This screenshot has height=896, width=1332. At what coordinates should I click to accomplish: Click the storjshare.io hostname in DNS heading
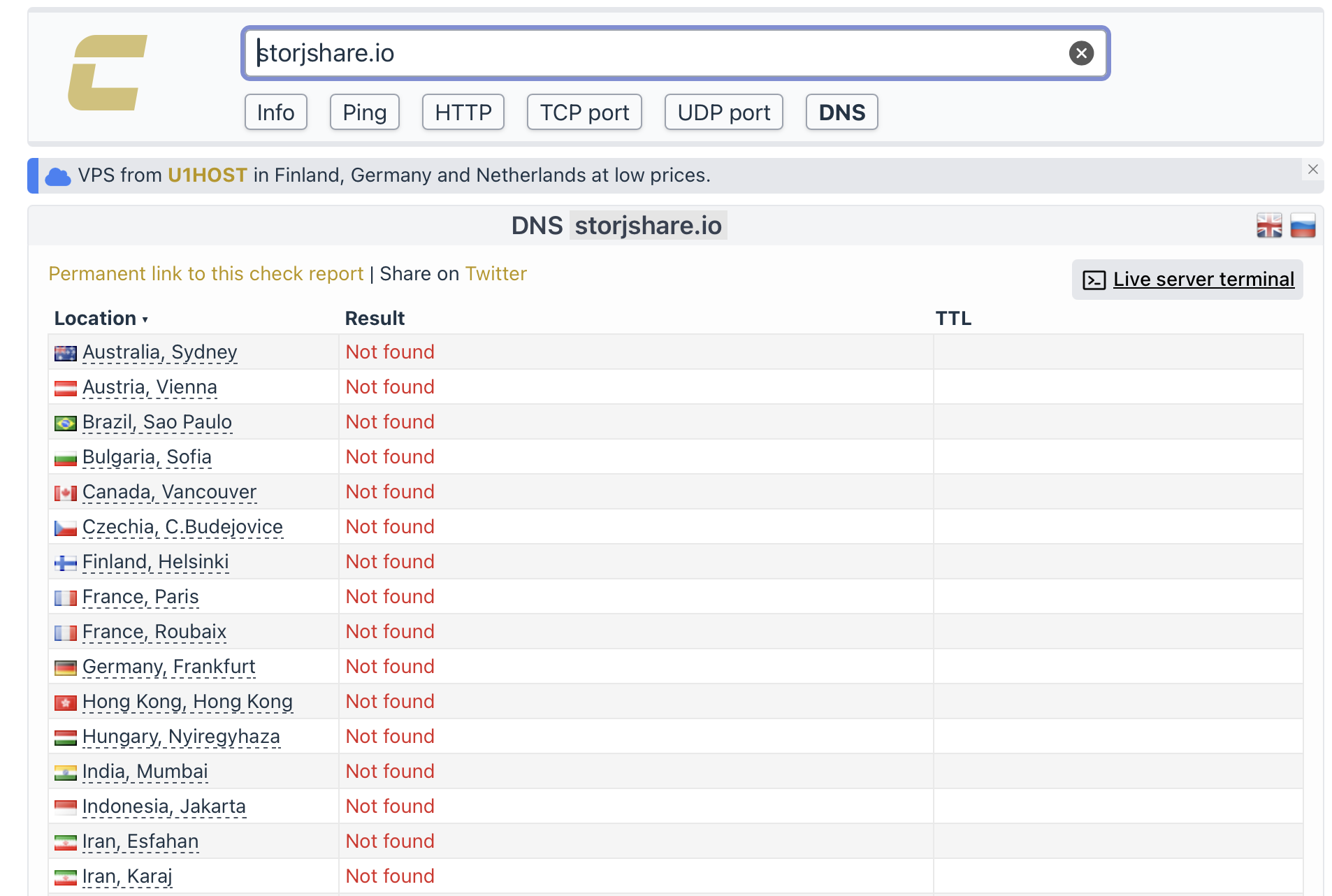[x=648, y=226]
